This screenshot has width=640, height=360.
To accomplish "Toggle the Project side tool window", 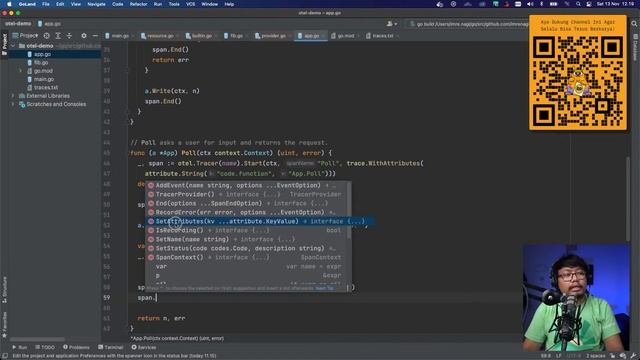I will point(4,43).
